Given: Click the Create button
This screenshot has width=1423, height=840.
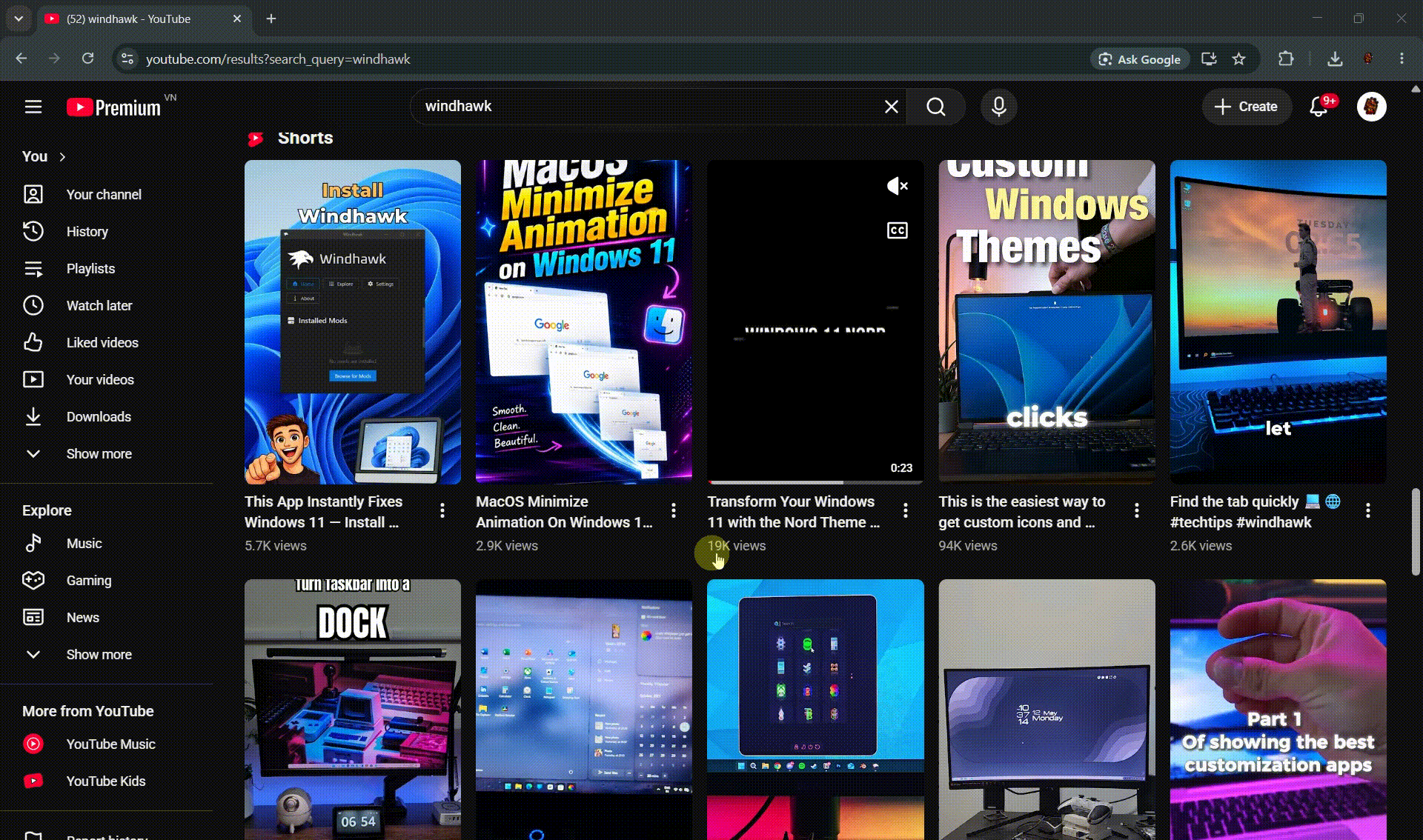Looking at the screenshot, I should 1247,107.
